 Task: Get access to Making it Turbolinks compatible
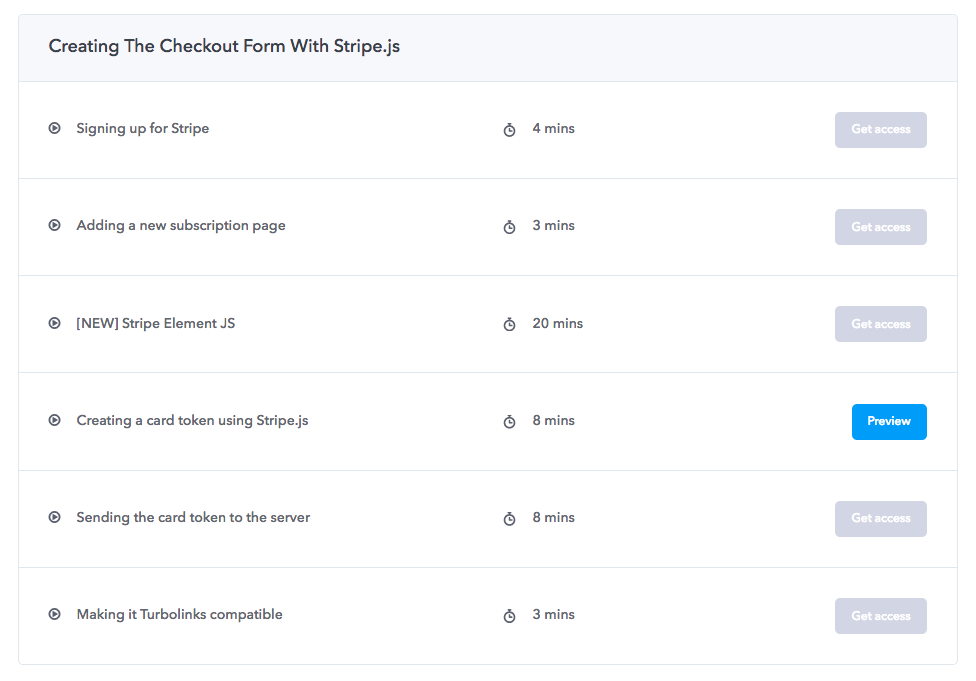pyautogui.click(x=881, y=616)
